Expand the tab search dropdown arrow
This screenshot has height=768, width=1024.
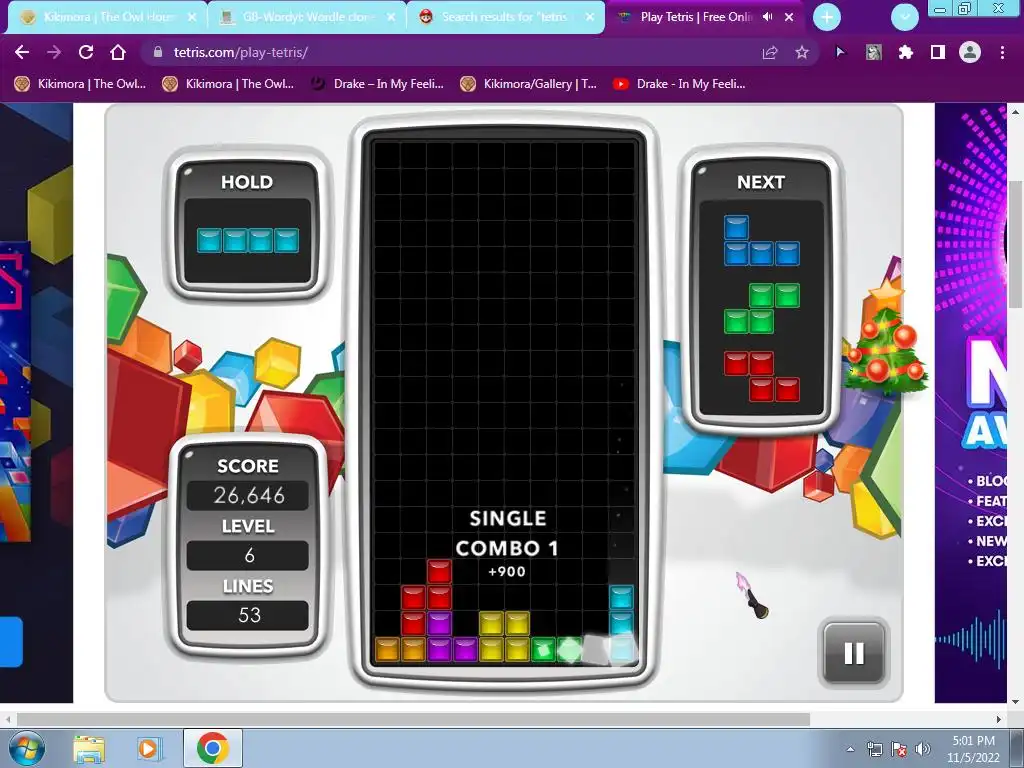pyautogui.click(x=905, y=18)
